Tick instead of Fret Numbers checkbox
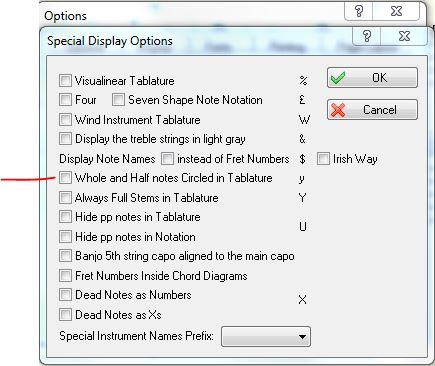 167,159
